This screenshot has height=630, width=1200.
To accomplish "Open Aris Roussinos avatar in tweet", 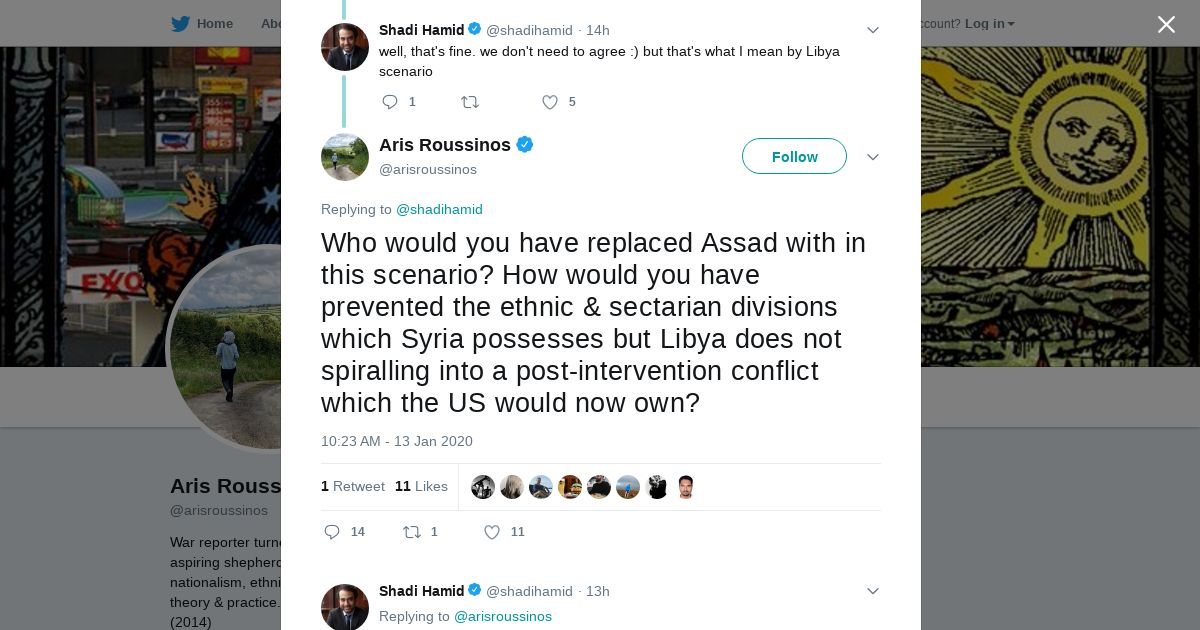I will click(x=345, y=157).
